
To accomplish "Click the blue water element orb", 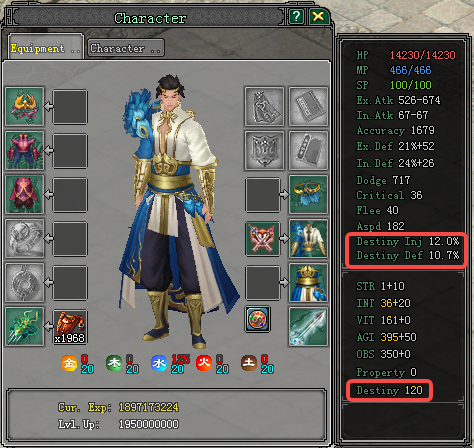I will pyautogui.click(x=159, y=363).
